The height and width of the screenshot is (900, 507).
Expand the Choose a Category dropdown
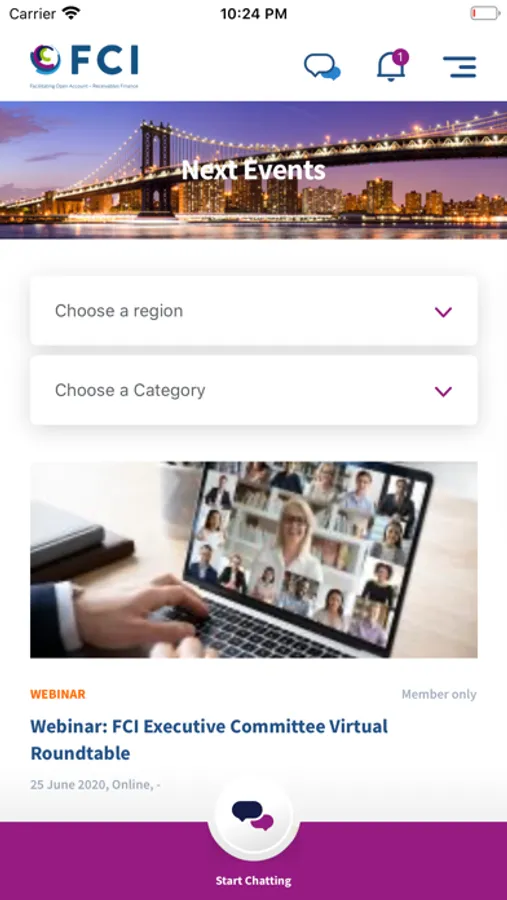click(254, 390)
